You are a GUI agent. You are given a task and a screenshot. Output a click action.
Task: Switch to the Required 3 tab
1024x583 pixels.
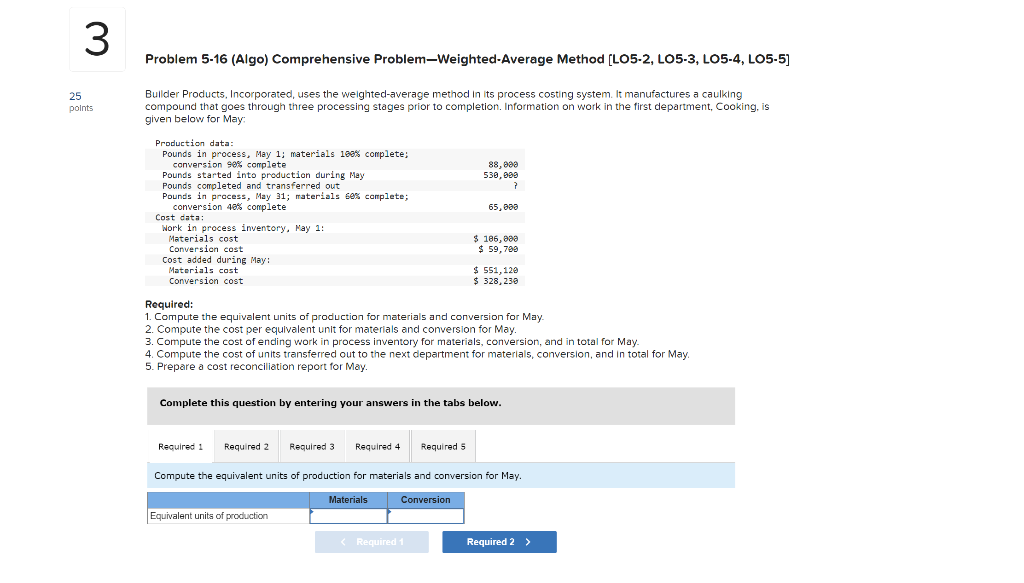tap(312, 446)
